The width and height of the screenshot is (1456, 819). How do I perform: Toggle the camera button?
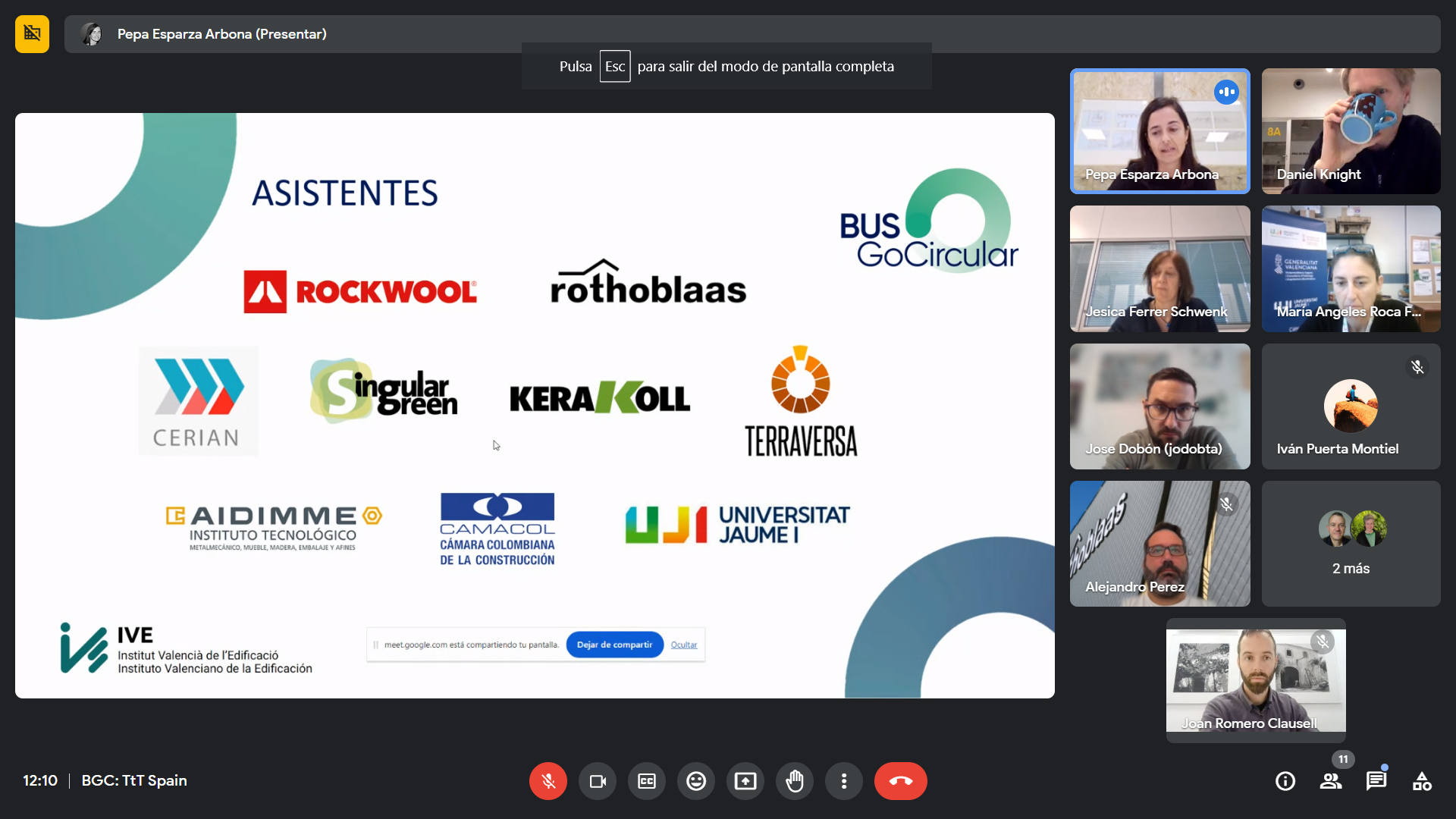[598, 781]
